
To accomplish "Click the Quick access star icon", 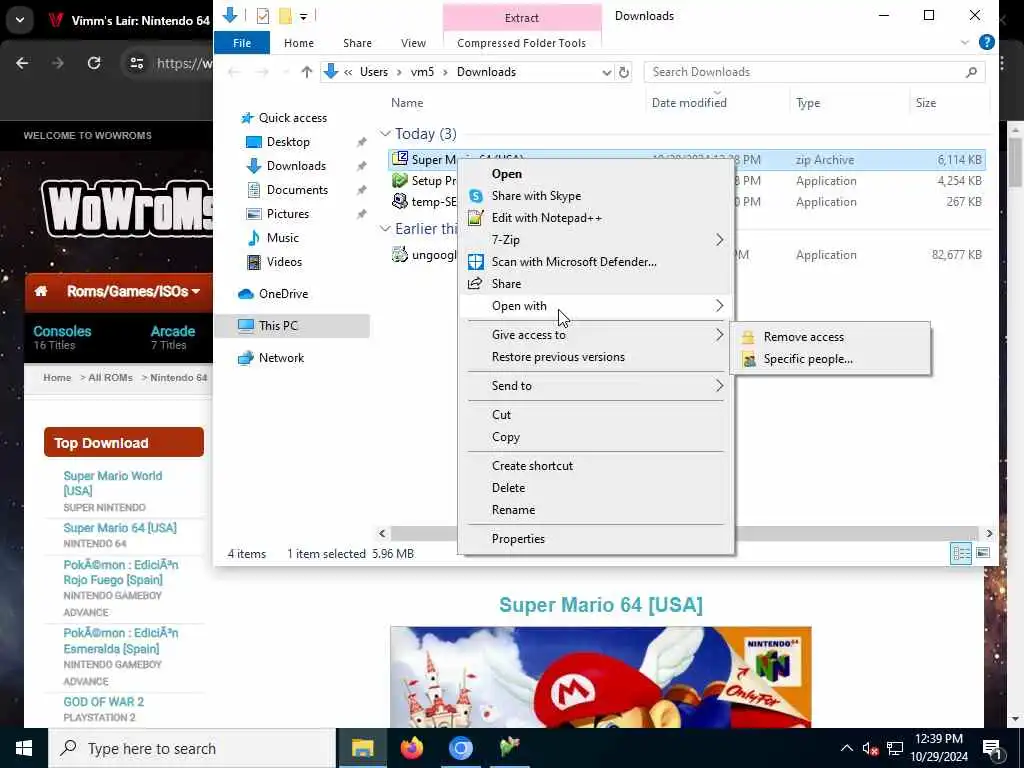I will [246, 118].
